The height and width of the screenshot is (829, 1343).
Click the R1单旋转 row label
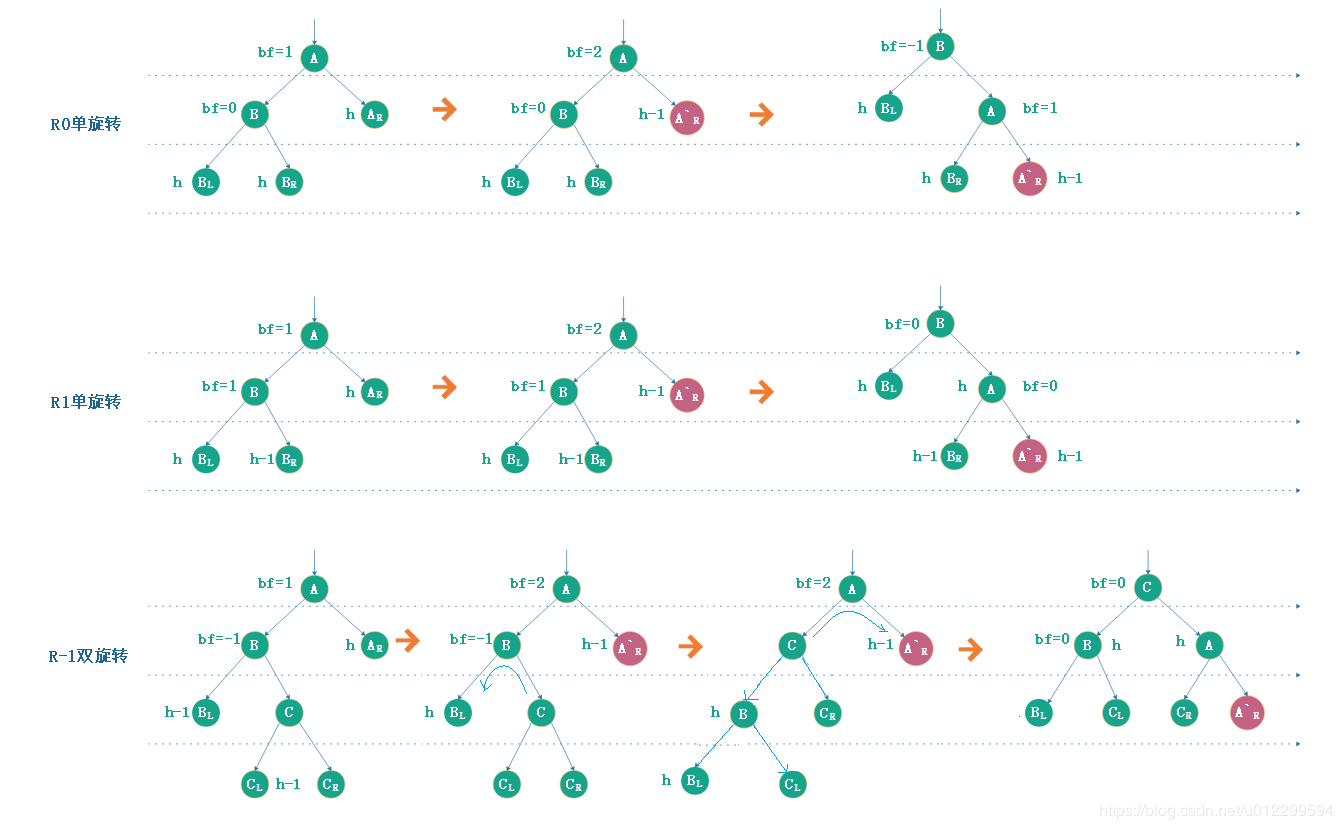coord(86,402)
